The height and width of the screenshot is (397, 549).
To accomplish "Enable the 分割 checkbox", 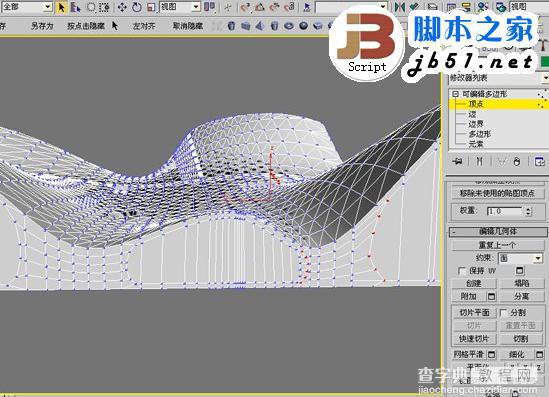I will point(503,313).
